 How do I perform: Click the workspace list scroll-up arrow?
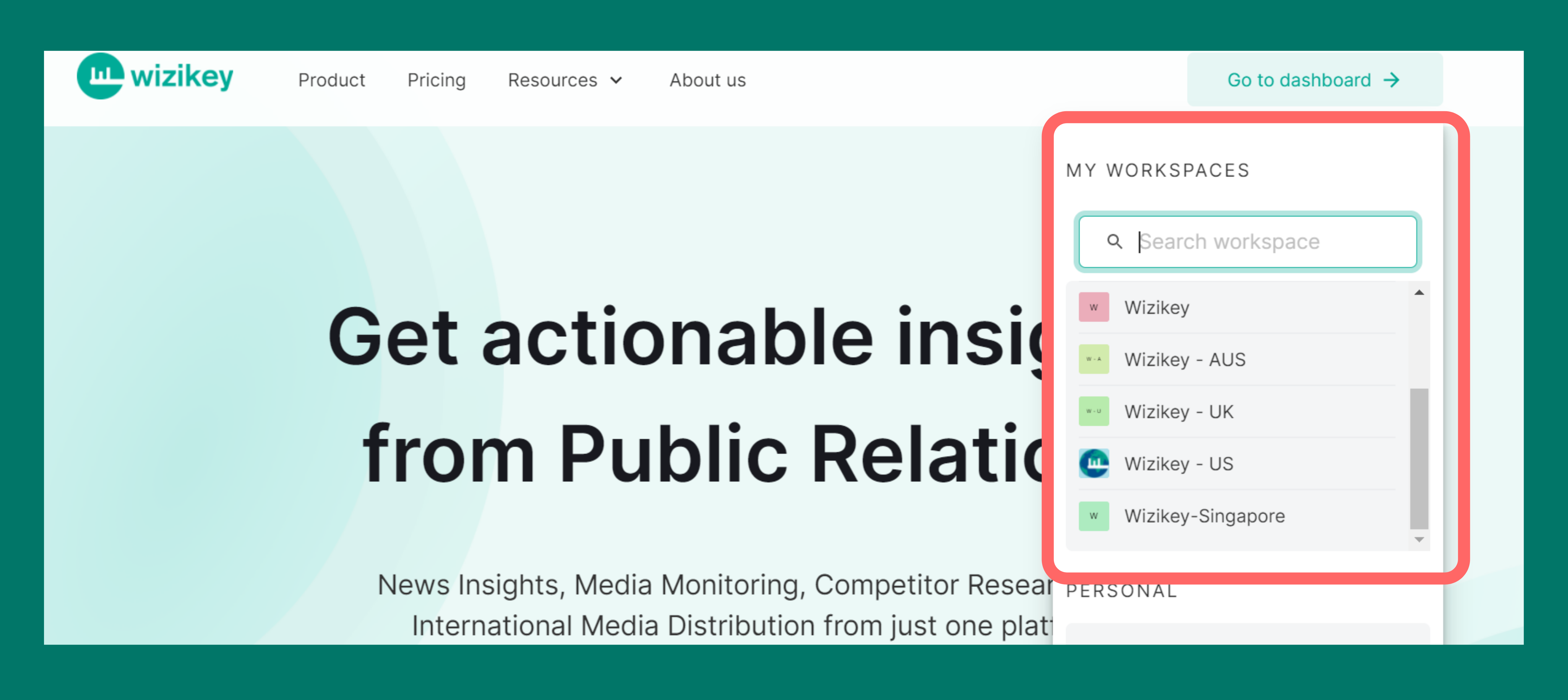pos(1419,293)
